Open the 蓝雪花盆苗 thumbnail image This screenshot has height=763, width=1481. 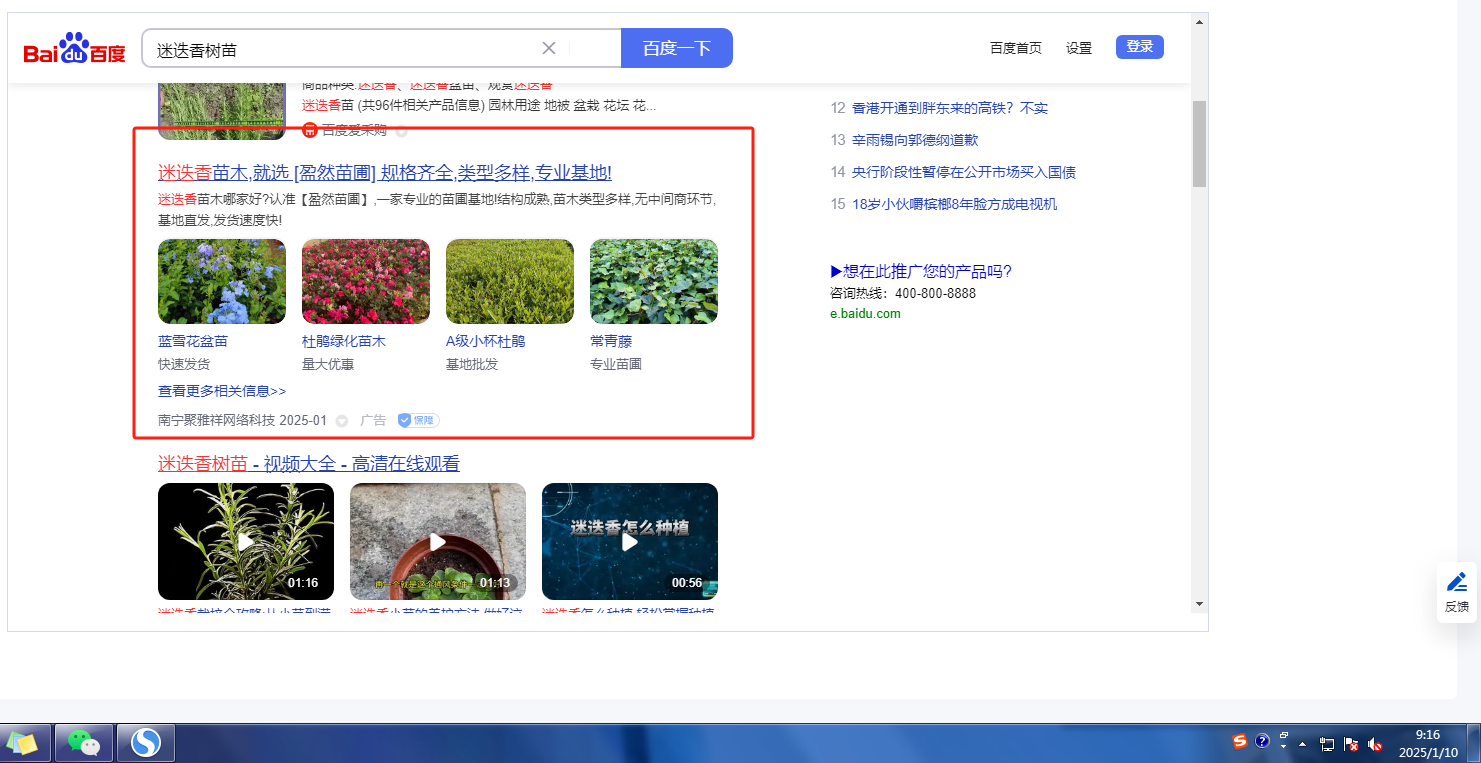[222, 281]
